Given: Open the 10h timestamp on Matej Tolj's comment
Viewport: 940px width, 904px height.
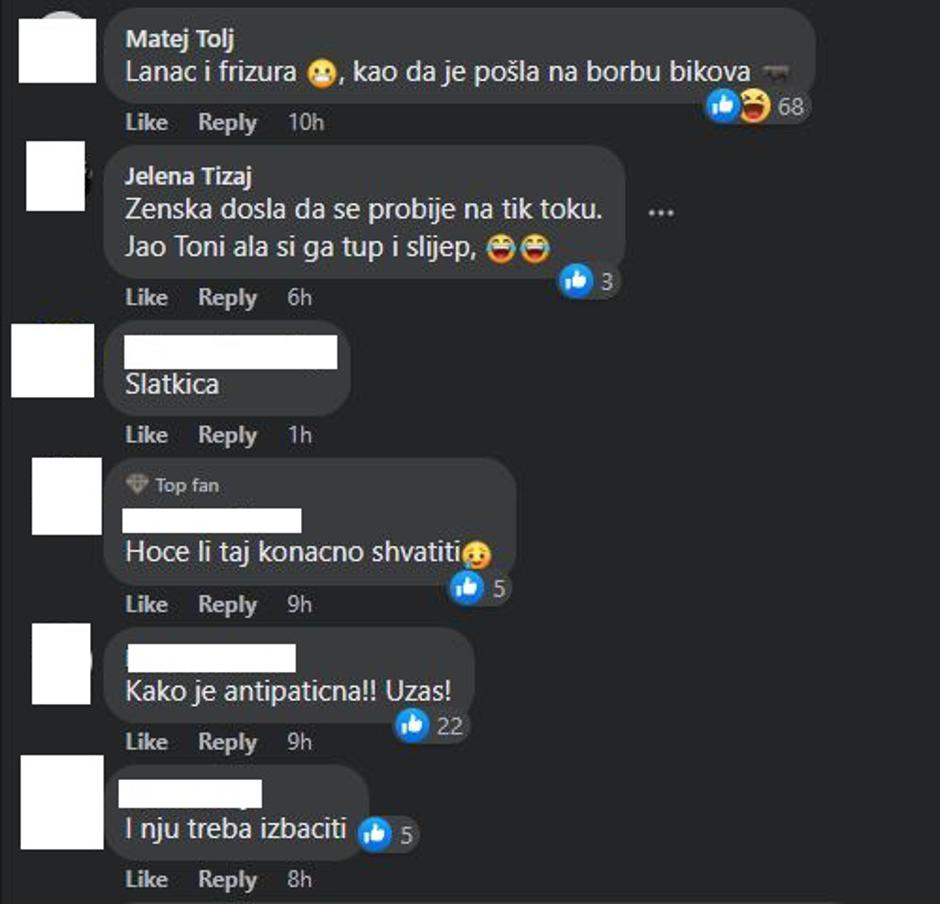Looking at the screenshot, I should pyautogui.click(x=306, y=122).
